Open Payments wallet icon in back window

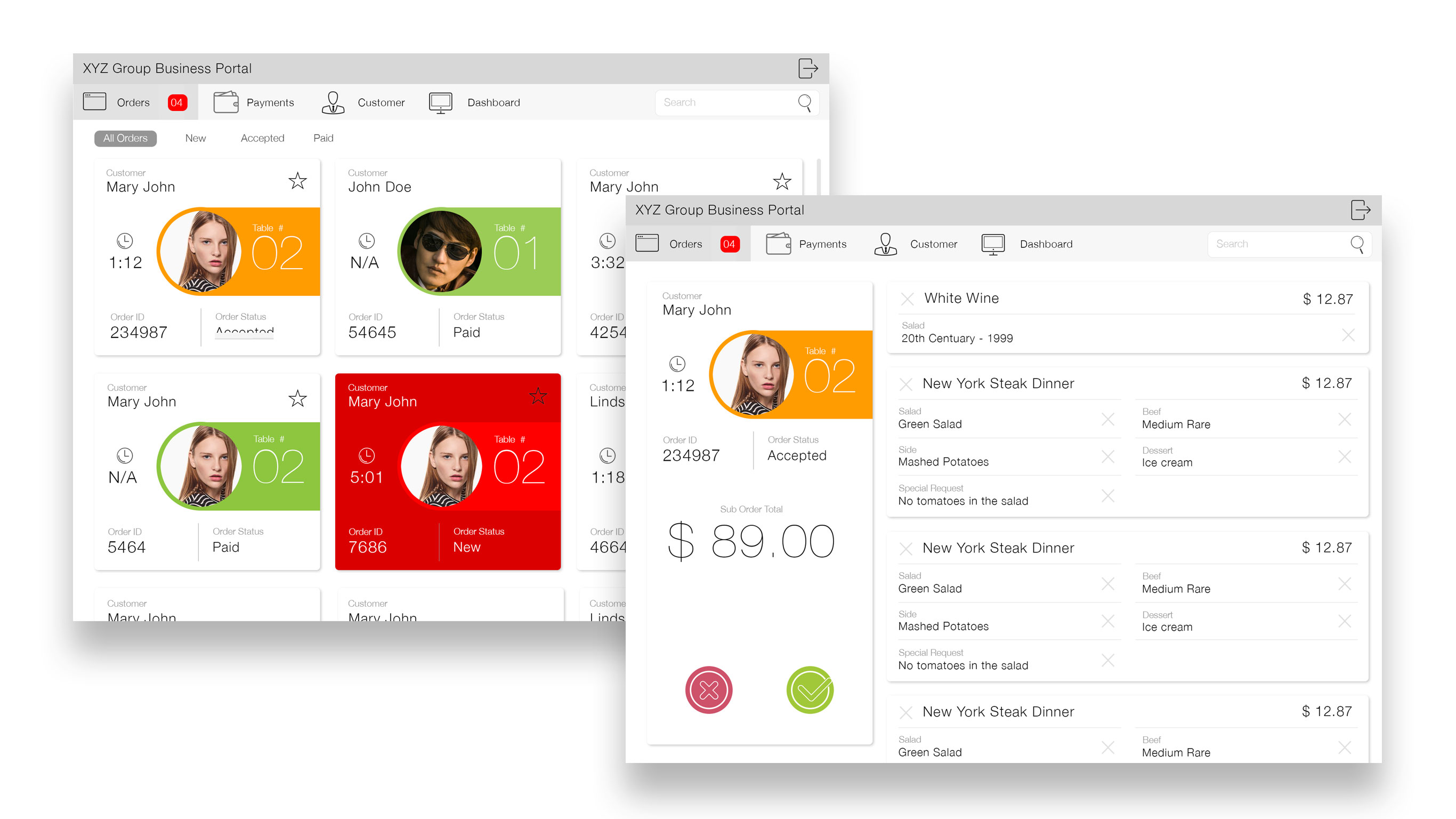(x=225, y=102)
